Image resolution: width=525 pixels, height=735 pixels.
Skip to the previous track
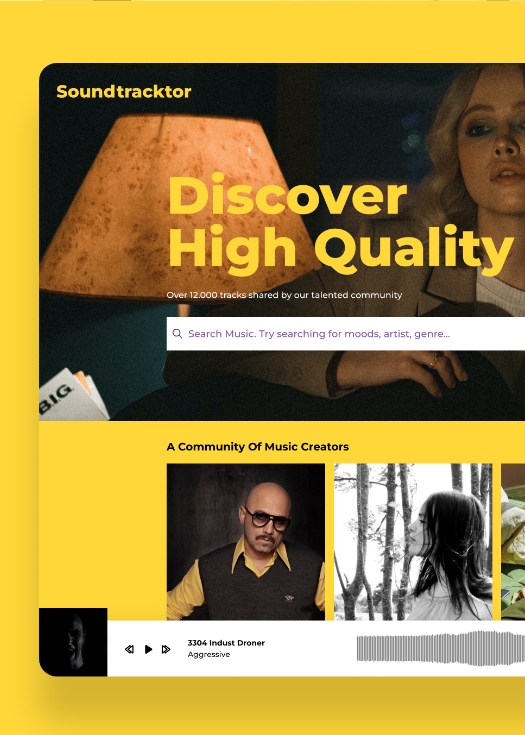pos(129,649)
